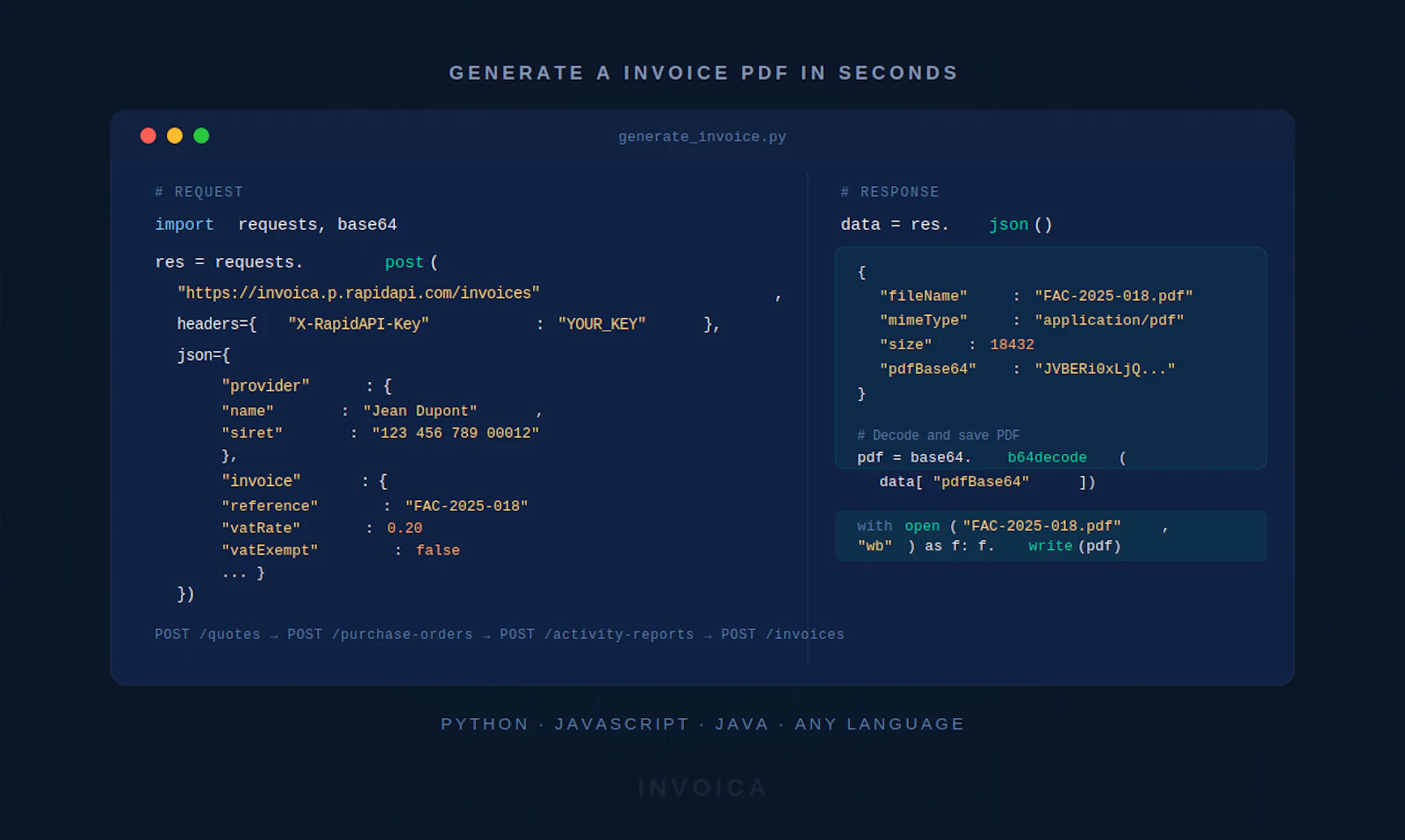The image size is (1405, 840).
Task: Click the '# REQUEST' comment label
Action: 199,192
